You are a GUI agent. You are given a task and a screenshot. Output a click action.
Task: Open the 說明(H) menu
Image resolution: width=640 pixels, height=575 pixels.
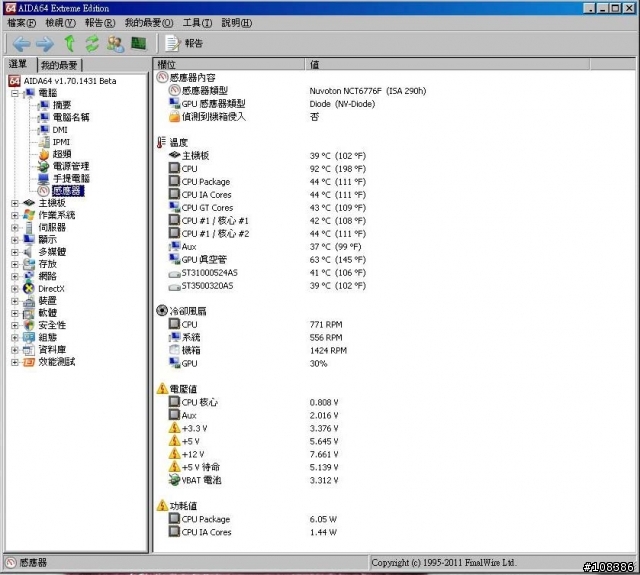pos(237,23)
